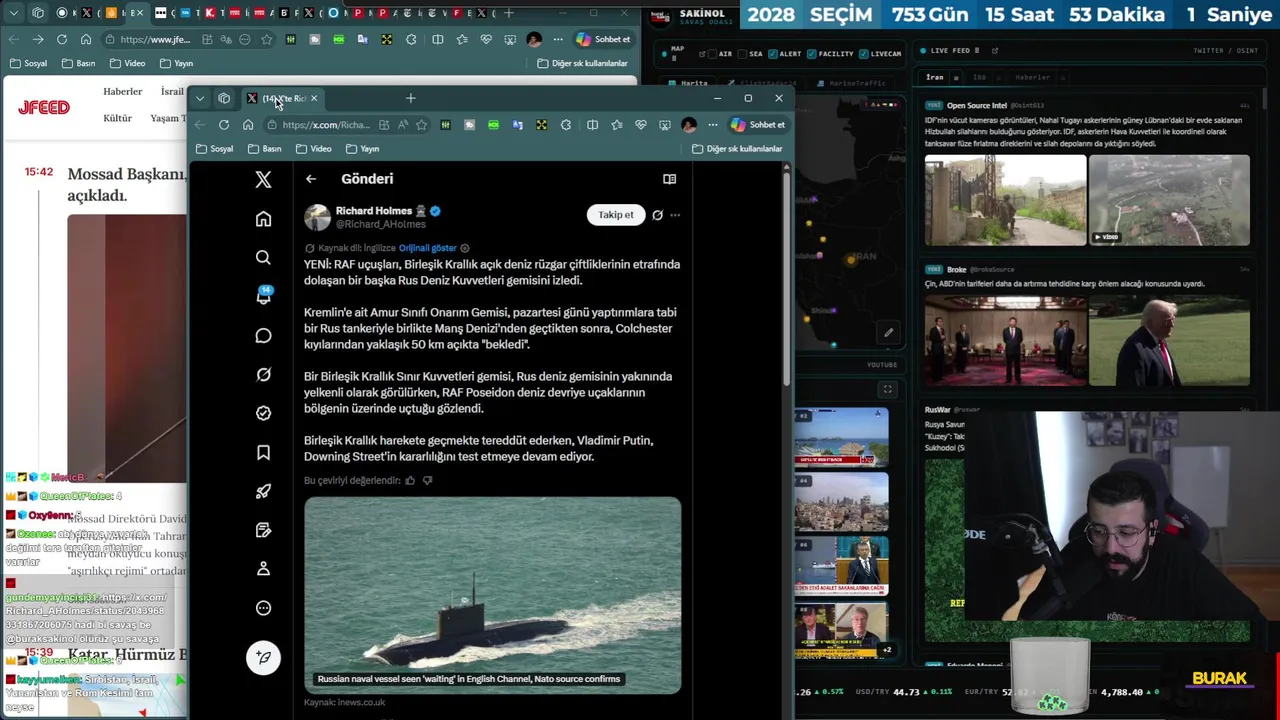1280x720 pixels.
Task: Open X search from the sidebar
Action: tap(263, 258)
